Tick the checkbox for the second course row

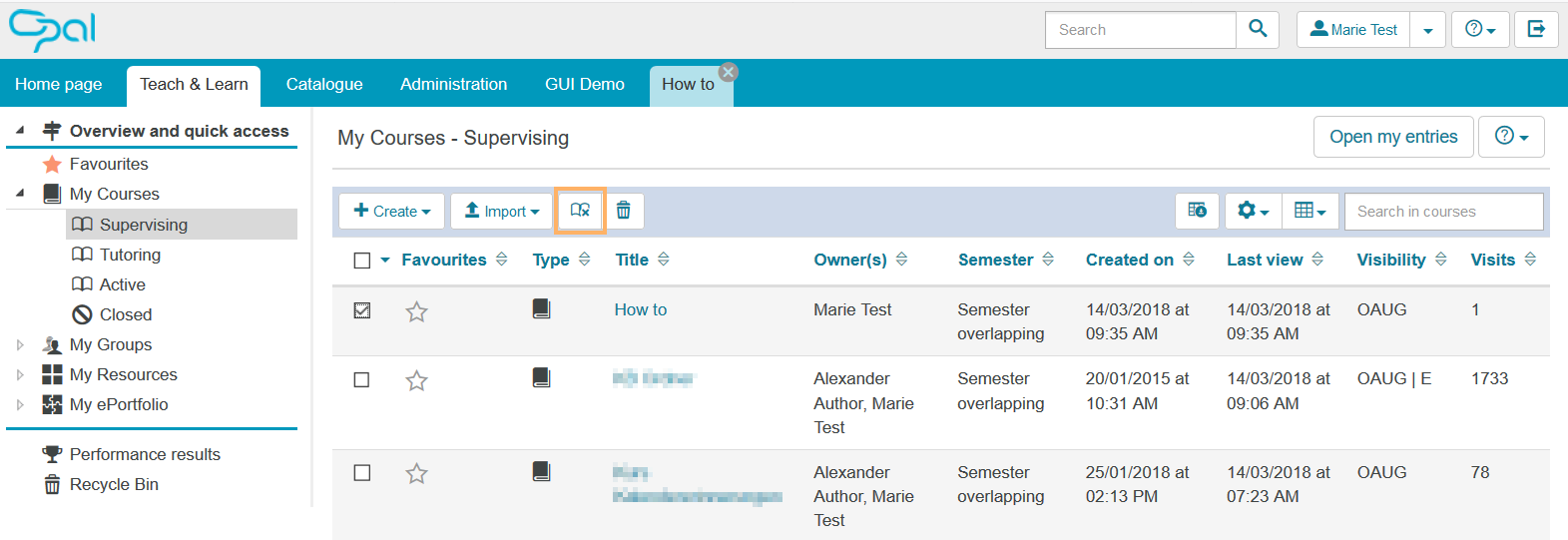362,380
